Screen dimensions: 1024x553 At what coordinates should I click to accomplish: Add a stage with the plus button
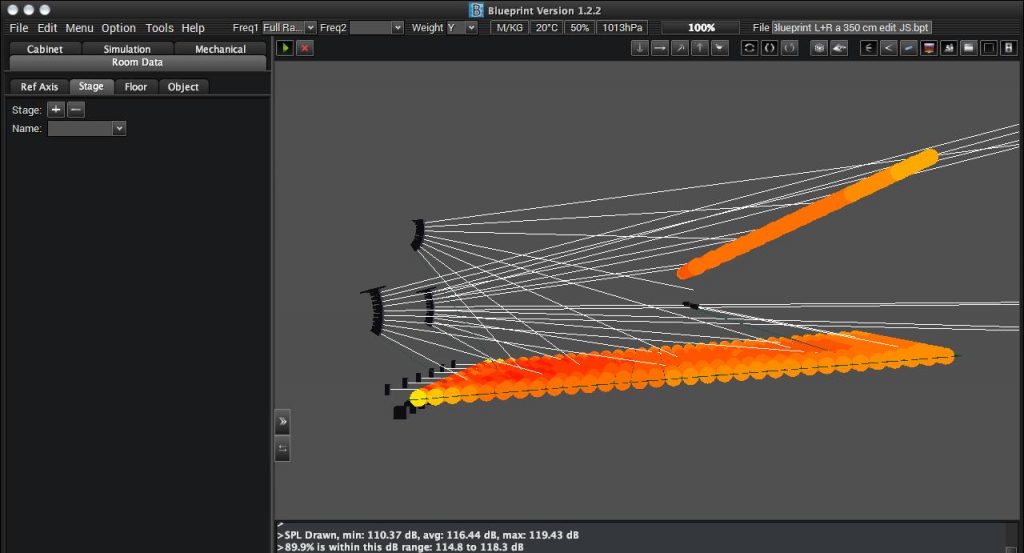pos(56,110)
